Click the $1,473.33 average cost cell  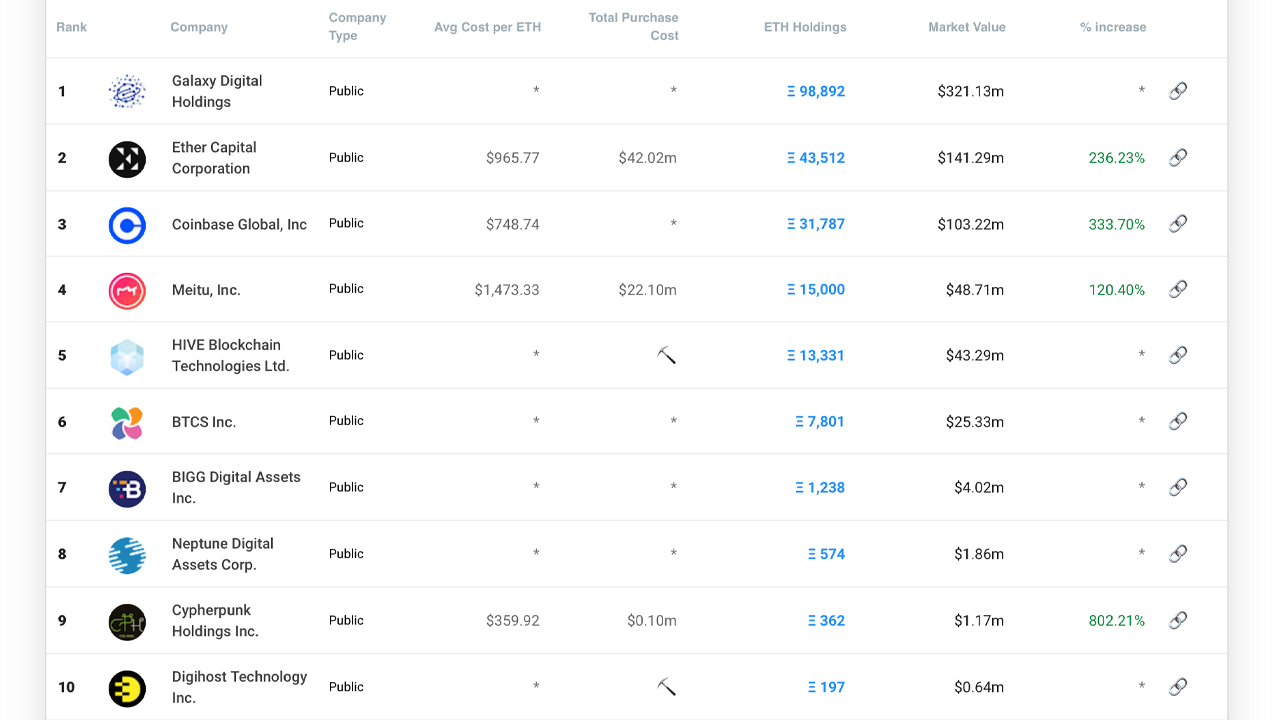507,290
